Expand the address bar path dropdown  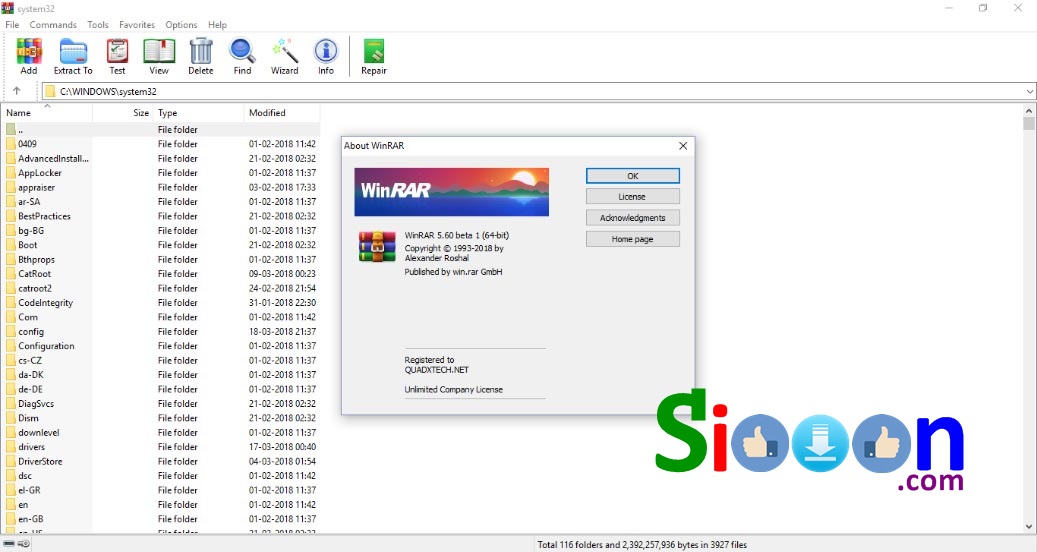(1030, 92)
